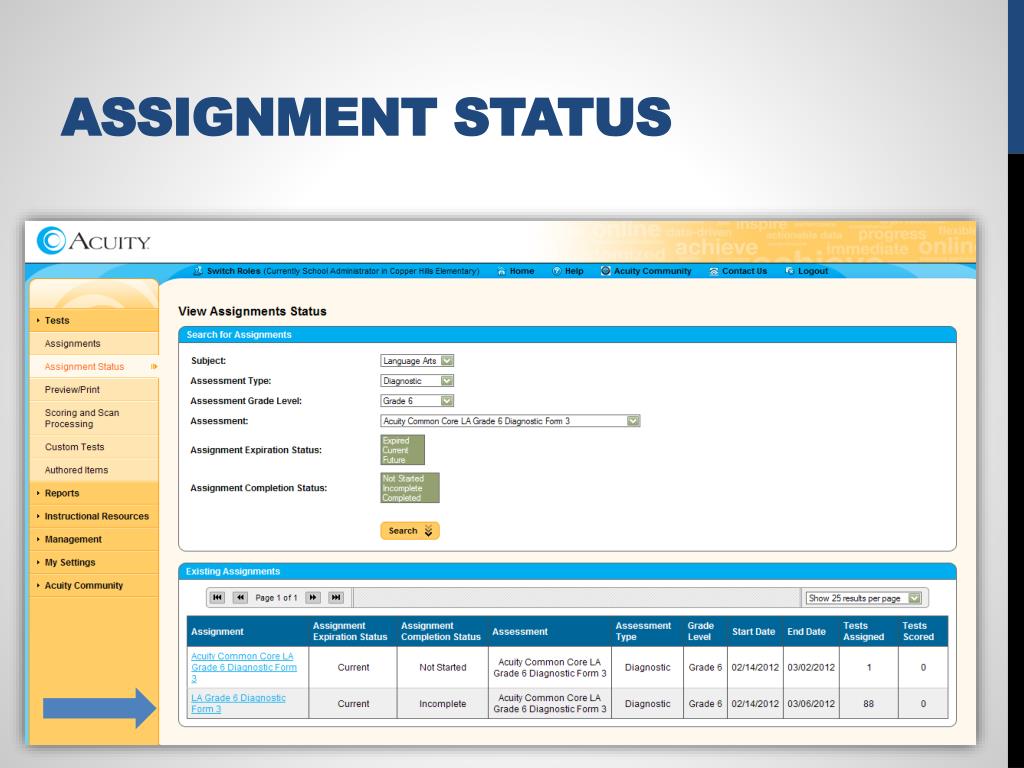Click the 03/06/2012 end date cell
Image resolution: width=1024 pixels, height=768 pixels.
pos(811,703)
